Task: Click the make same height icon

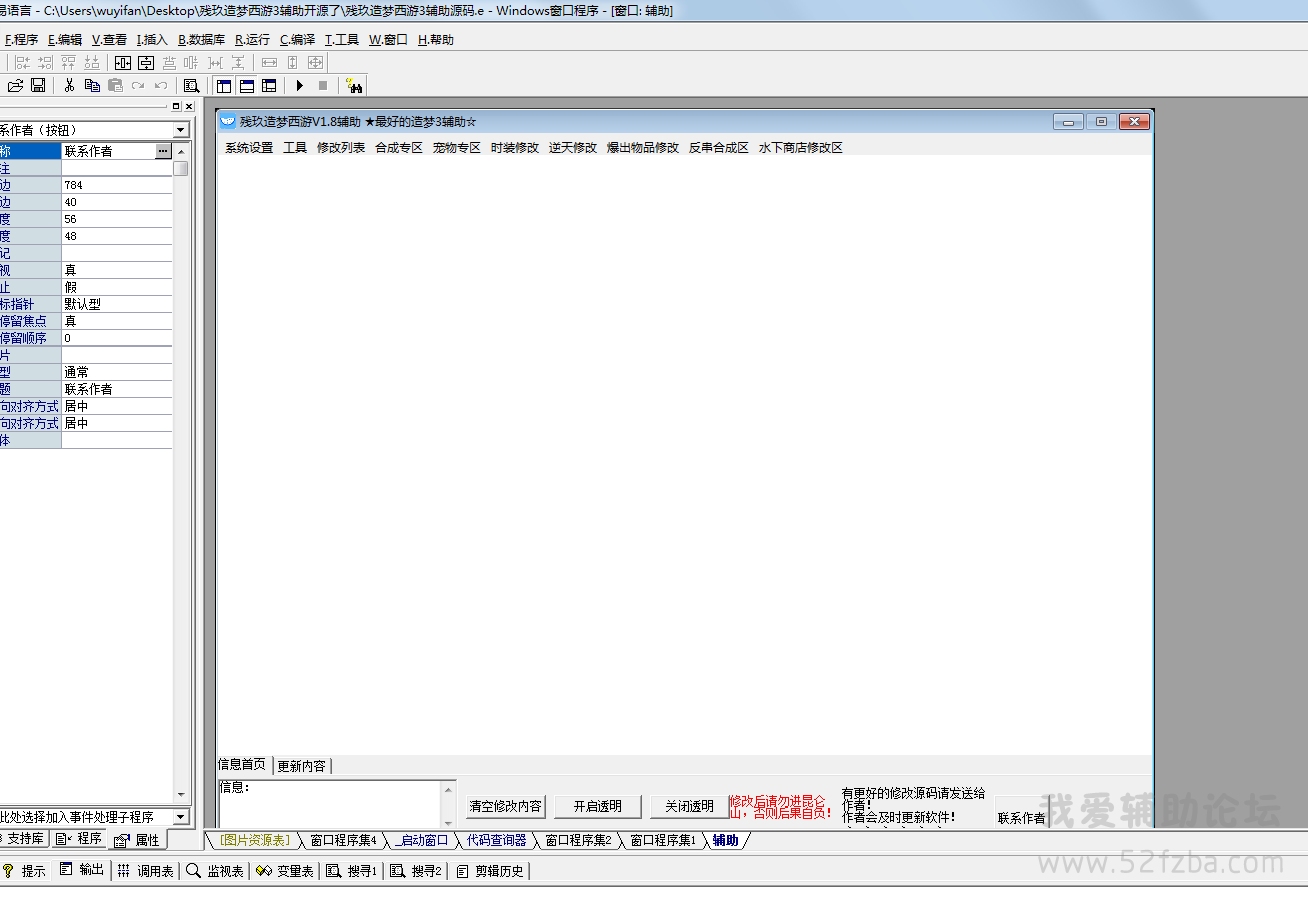Action: click(x=292, y=63)
